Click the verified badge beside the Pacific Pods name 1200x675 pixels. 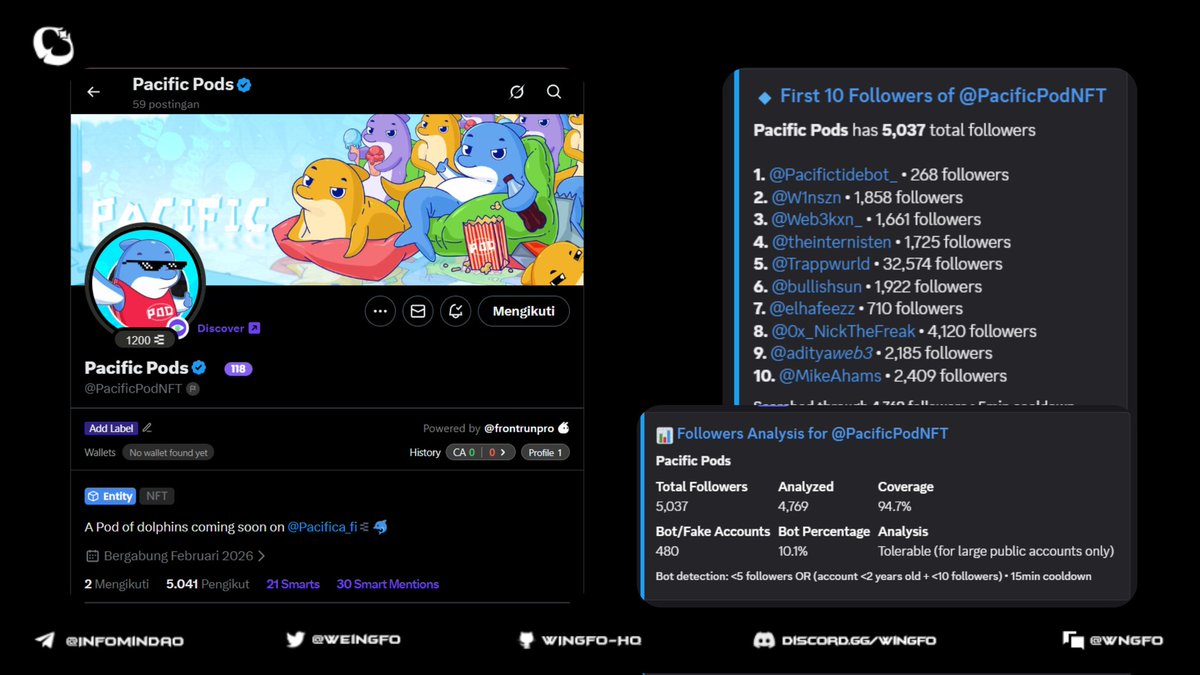pyautogui.click(x=200, y=367)
